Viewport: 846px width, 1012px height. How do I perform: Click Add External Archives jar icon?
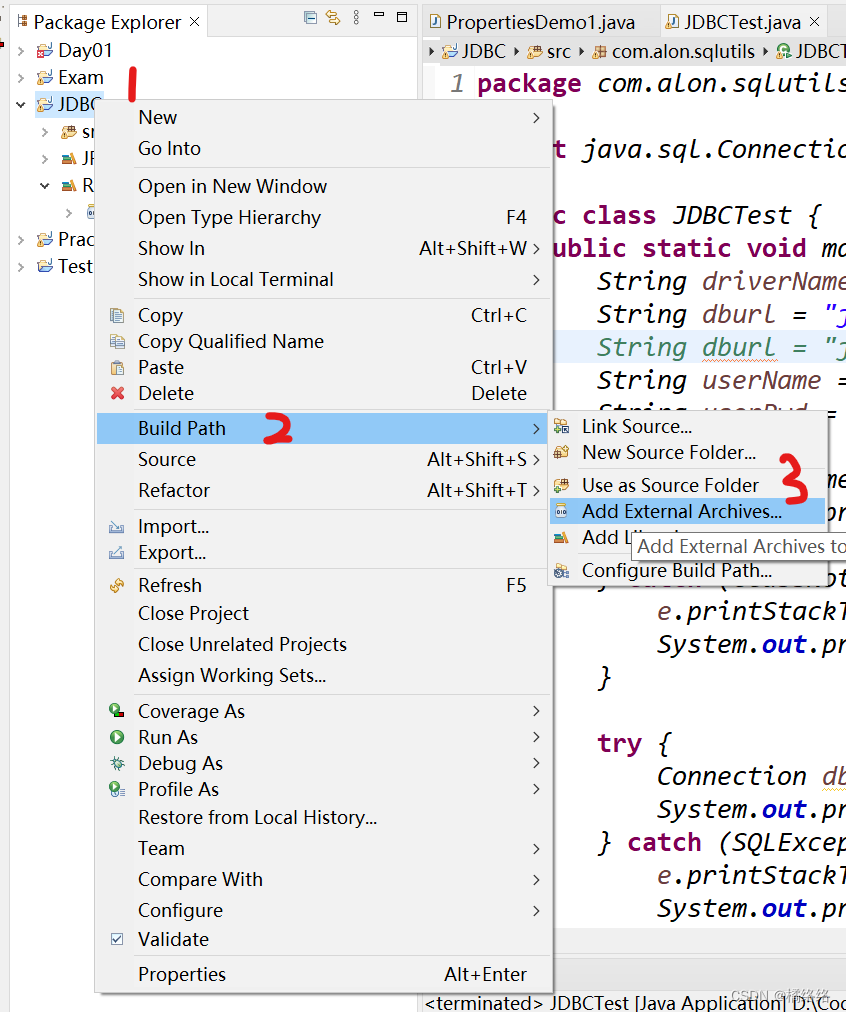coord(561,511)
